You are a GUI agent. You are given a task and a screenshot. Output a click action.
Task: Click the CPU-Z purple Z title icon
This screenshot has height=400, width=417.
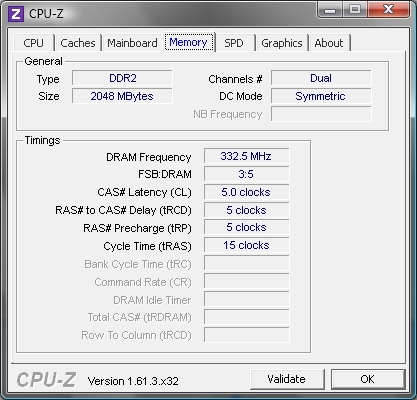click(16, 14)
